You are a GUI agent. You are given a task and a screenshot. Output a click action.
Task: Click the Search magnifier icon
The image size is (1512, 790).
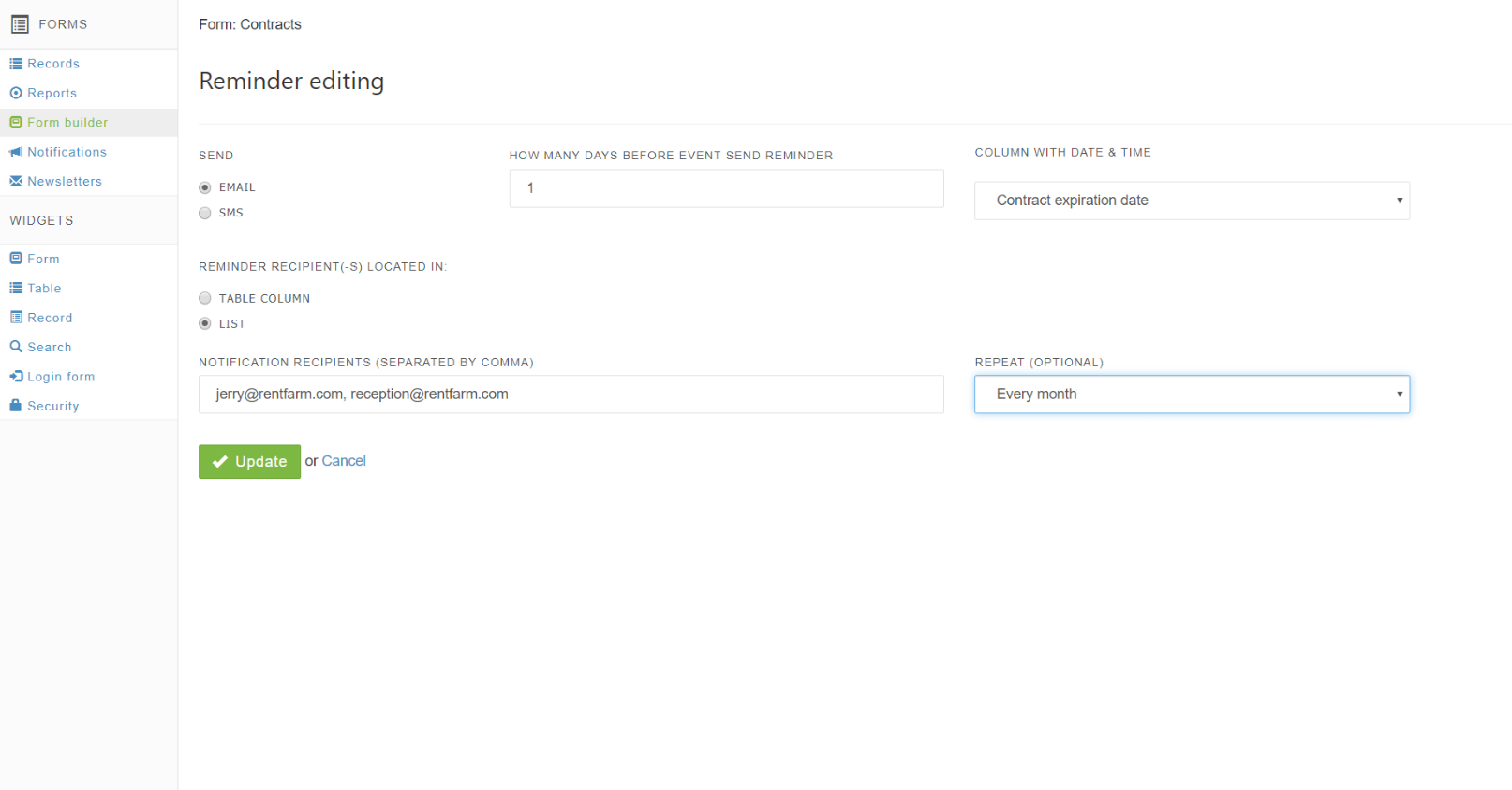pyautogui.click(x=16, y=347)
